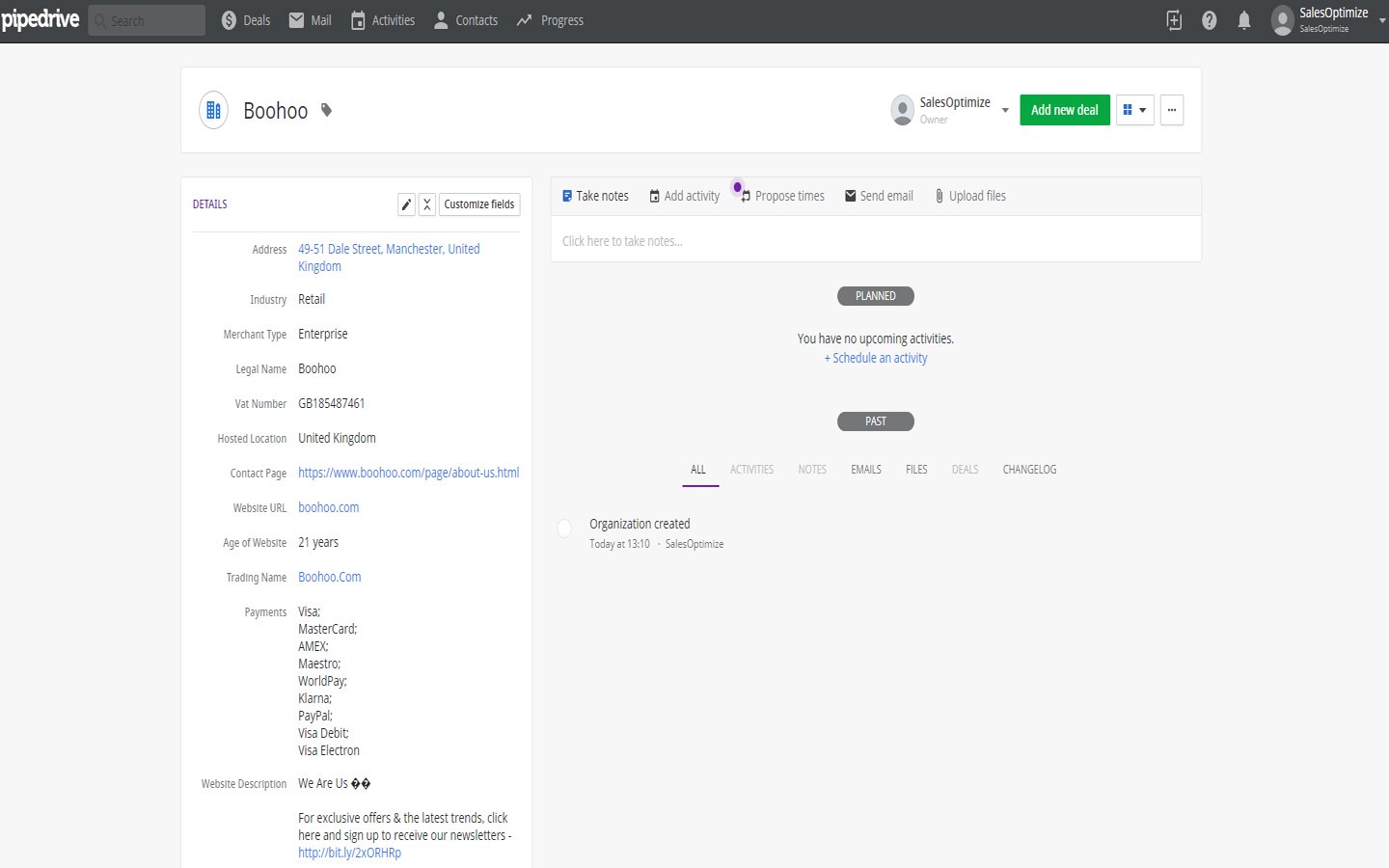Click the Hosted Location value United Kingdom

tap(337, 438)
